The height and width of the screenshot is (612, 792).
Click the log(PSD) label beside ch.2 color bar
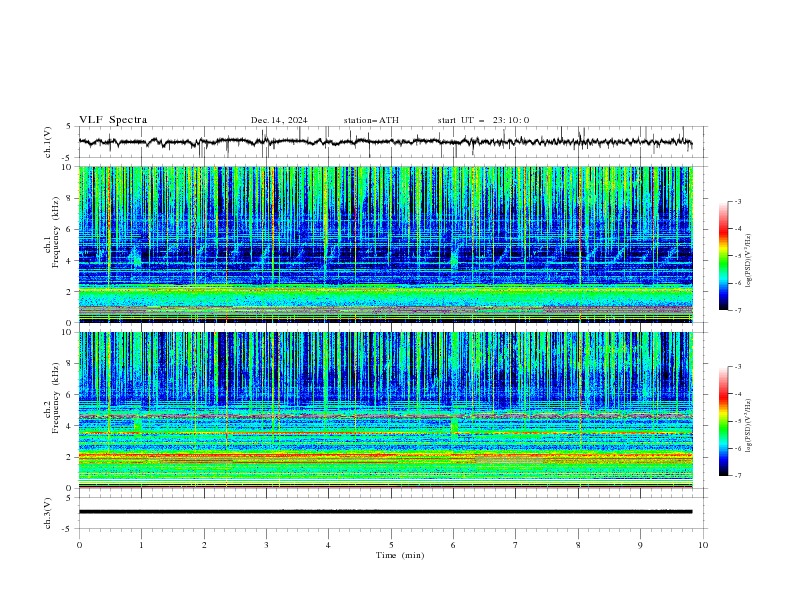(x=748, y=425)
